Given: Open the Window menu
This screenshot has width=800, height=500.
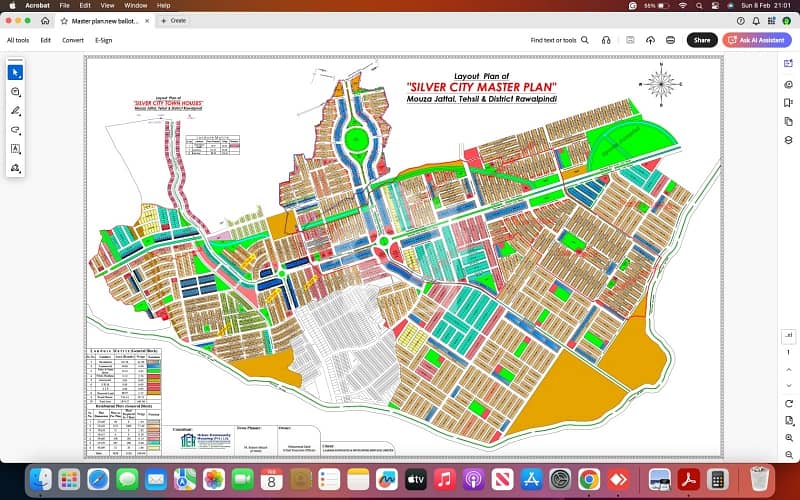Looking at the screenshot, I should (136, 6).
